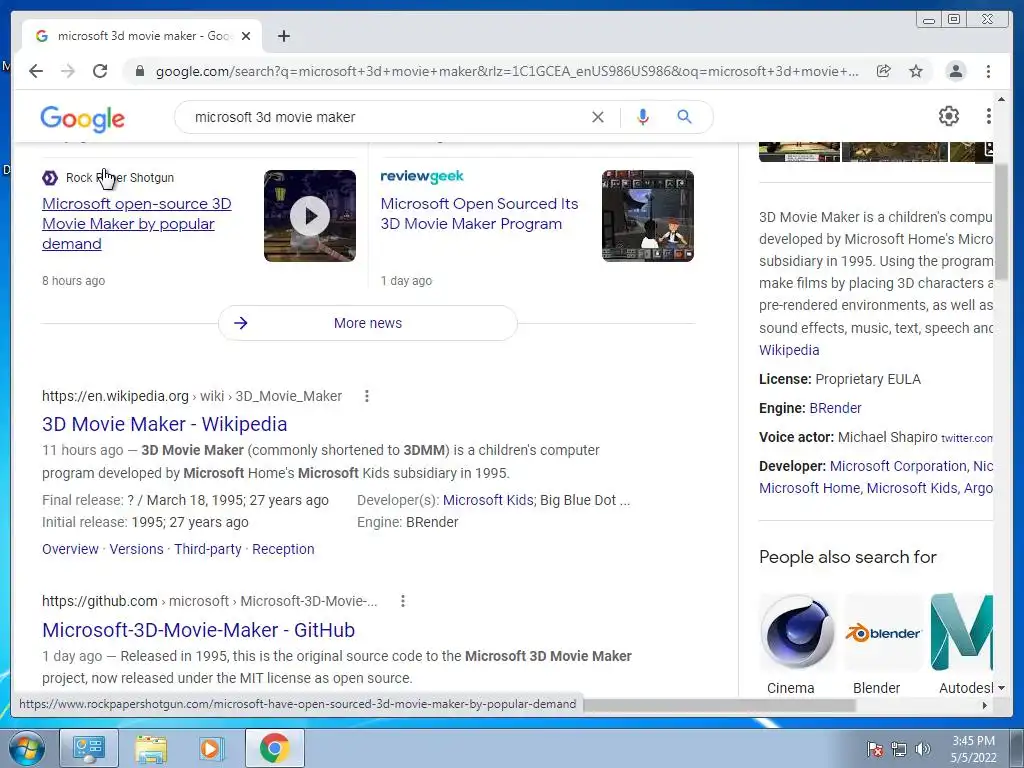The image size is (1024, 768).
Task: Bookmark this page with the star
Action: (x=916, y=71)
